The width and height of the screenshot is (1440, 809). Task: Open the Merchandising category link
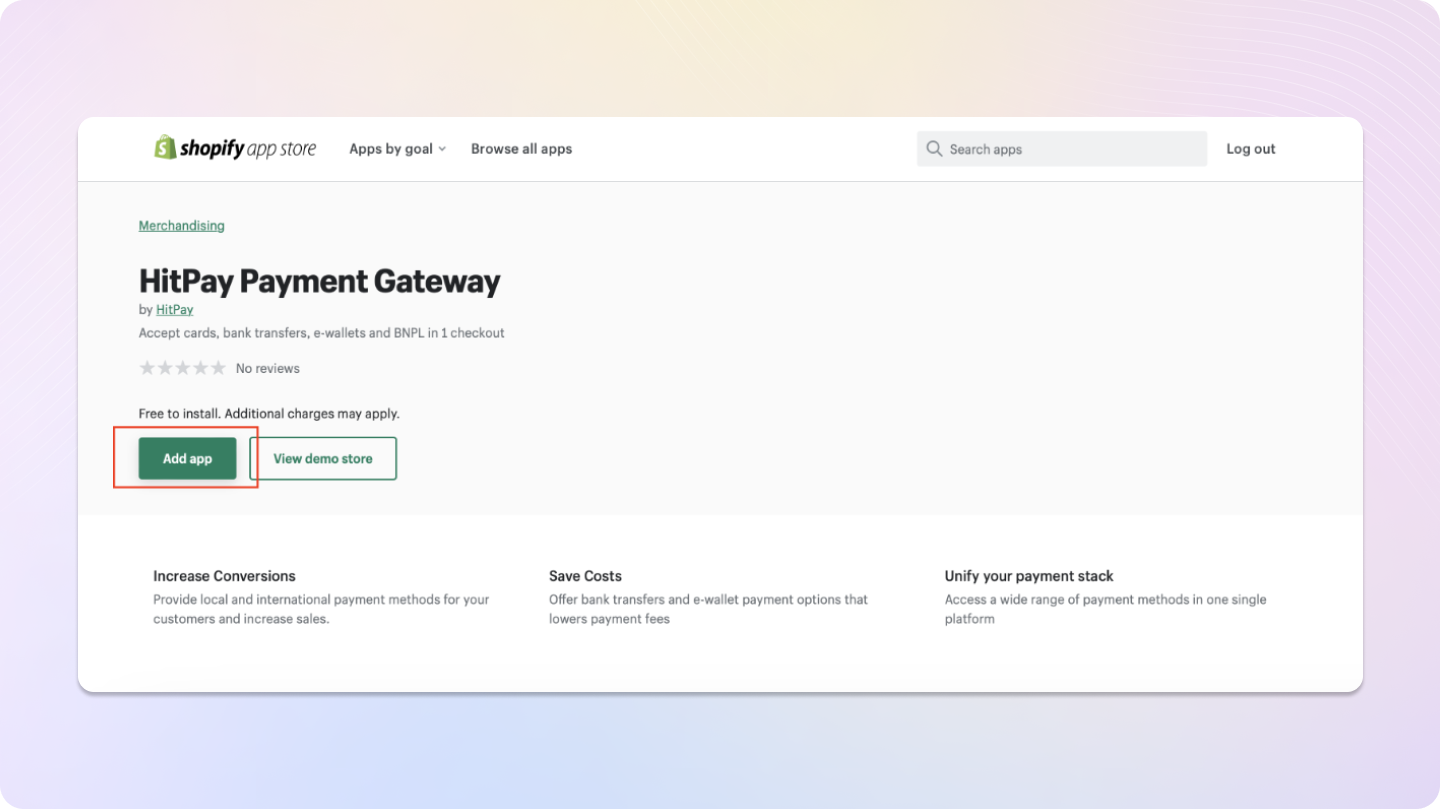tap(182, 226)
